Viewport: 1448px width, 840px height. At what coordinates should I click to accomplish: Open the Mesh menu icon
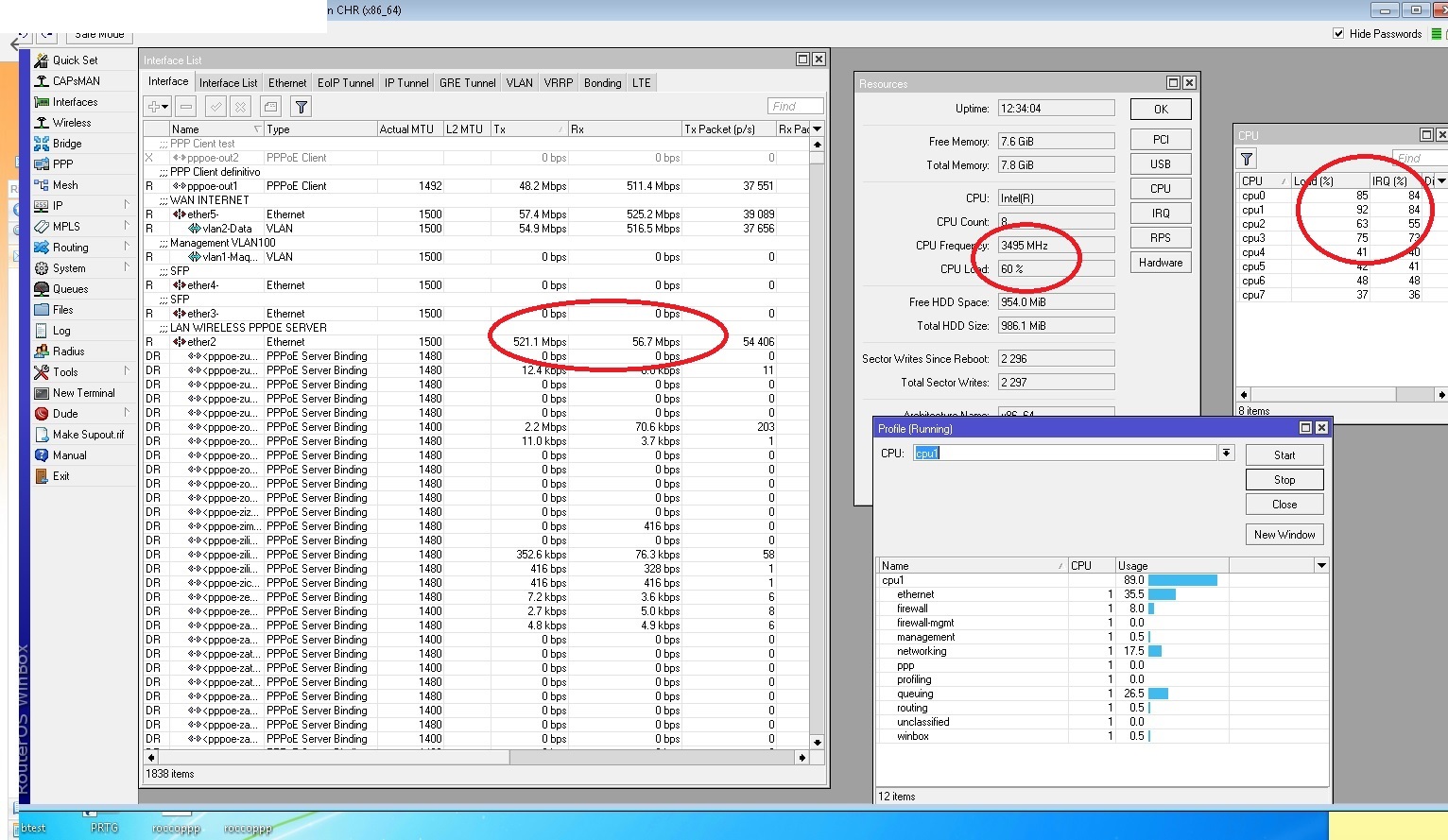(x=42, y=185)
